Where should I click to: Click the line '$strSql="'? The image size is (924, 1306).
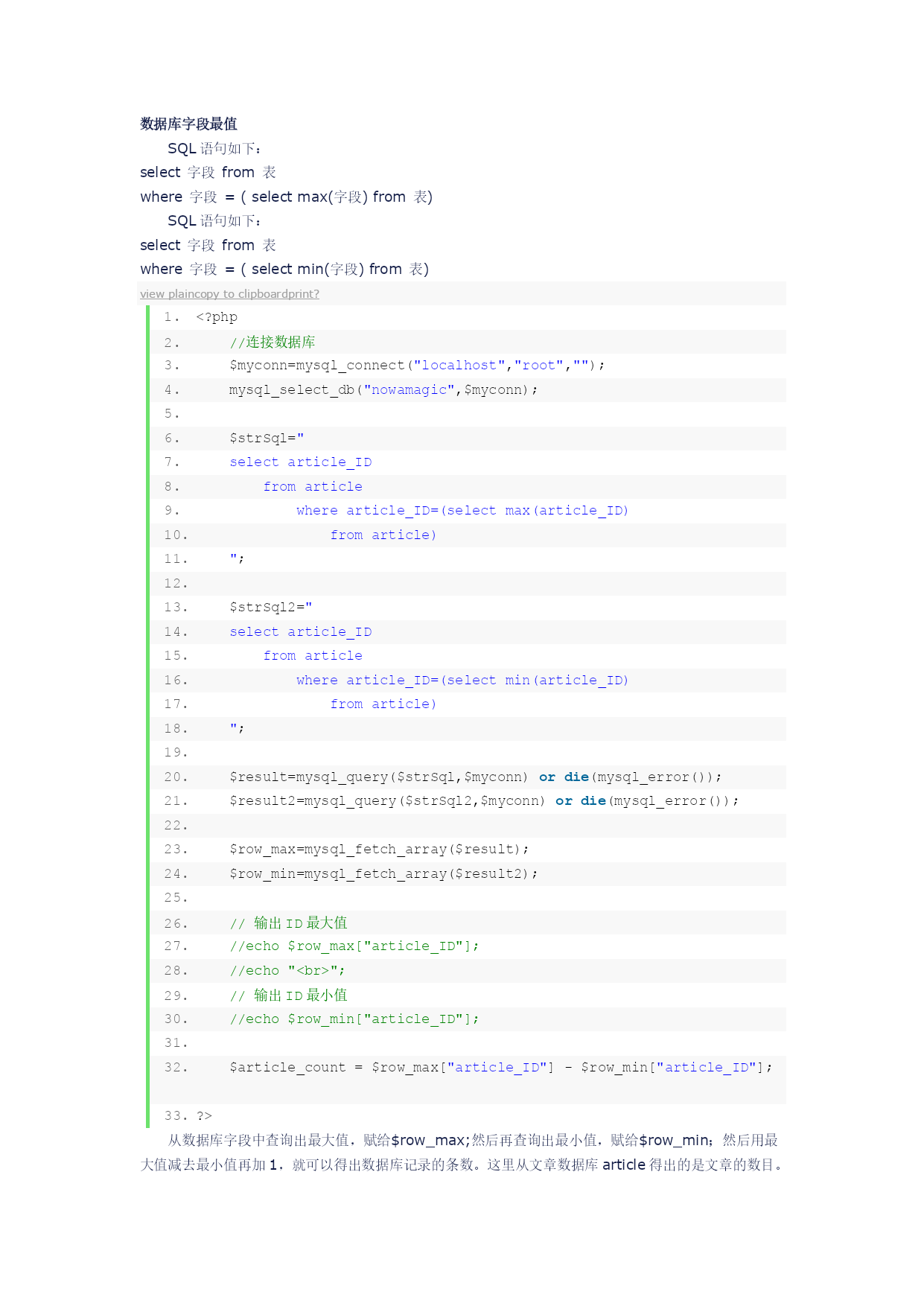point(267,439)
